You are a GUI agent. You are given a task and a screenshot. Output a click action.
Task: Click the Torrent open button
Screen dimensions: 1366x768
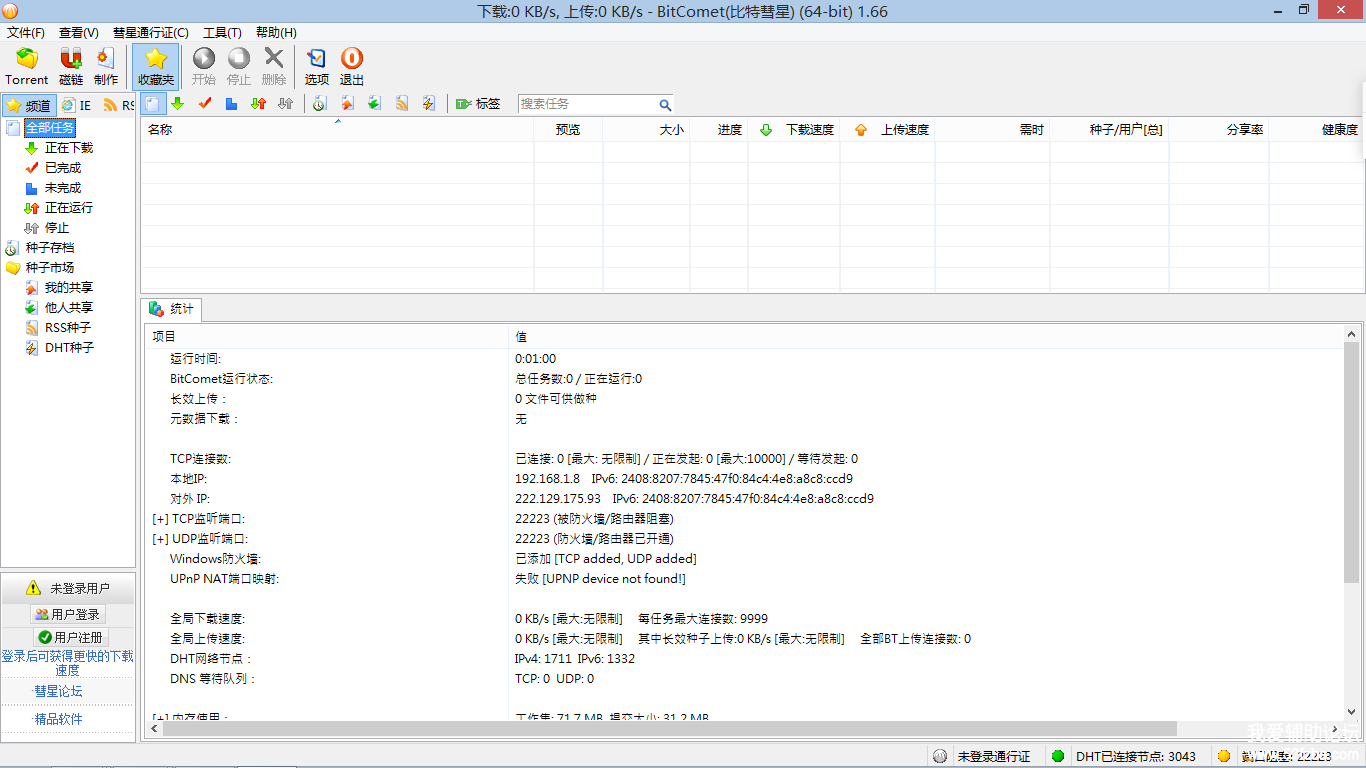(26, 66)
